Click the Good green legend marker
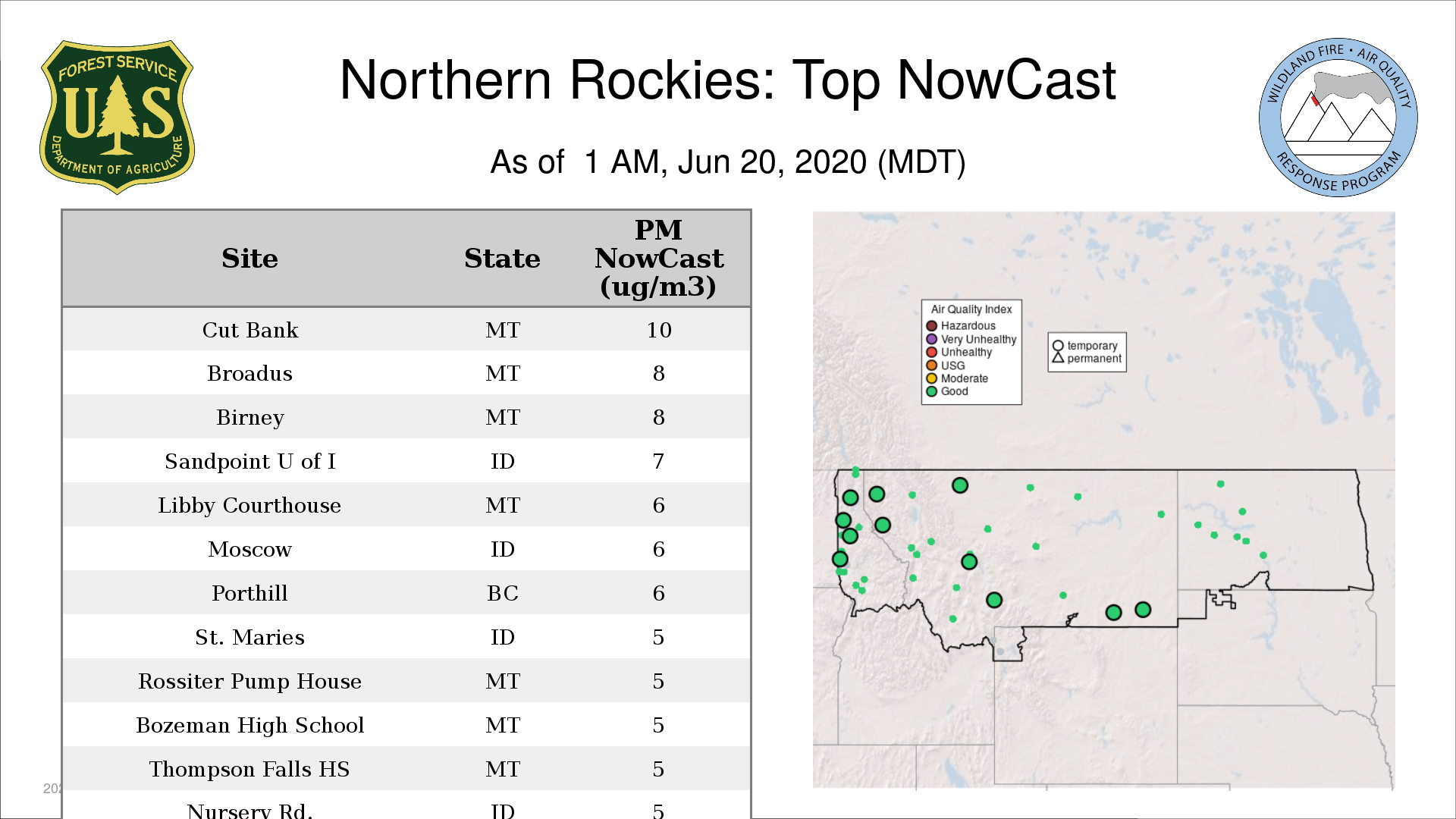Viewport: 1456px width, 819px height. pyautogui.click(x=931, y=391)
